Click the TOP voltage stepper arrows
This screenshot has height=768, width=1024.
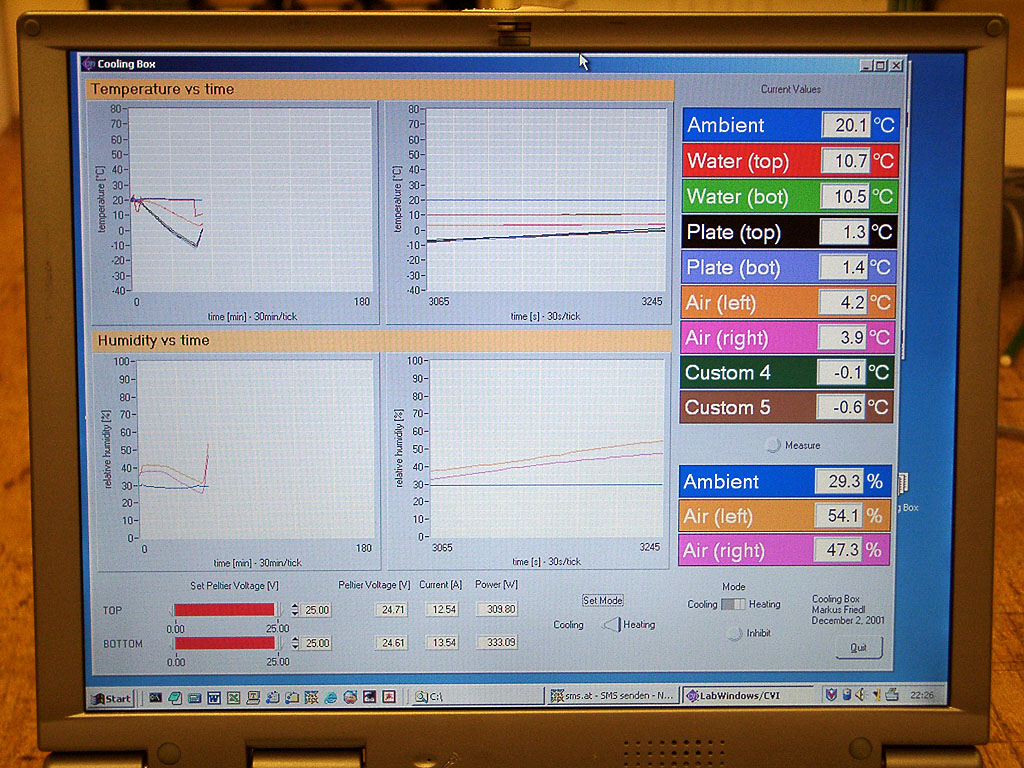[295, 610]
